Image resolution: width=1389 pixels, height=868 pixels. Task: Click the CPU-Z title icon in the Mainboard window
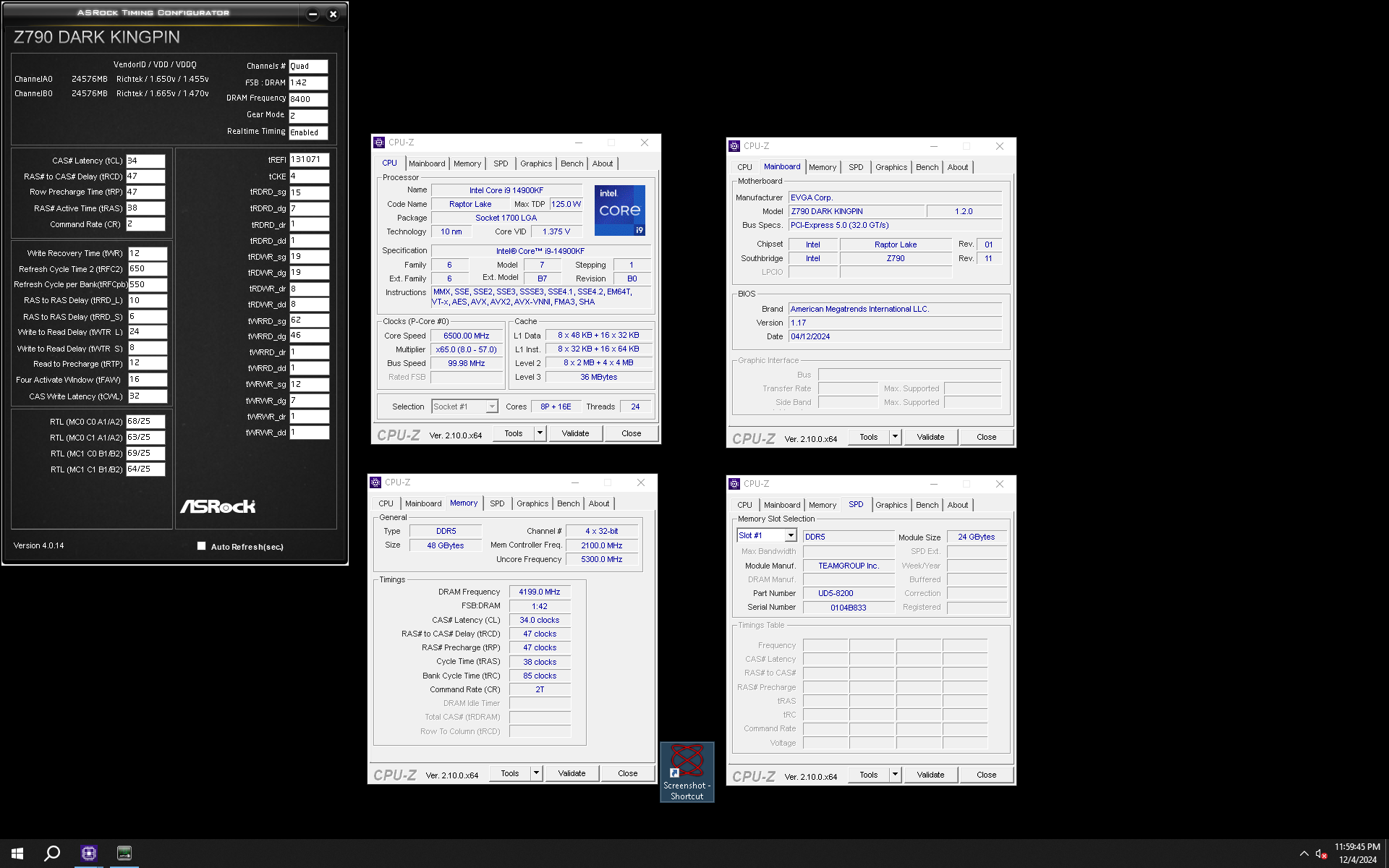pyautogui.click(x=734, y=146)
